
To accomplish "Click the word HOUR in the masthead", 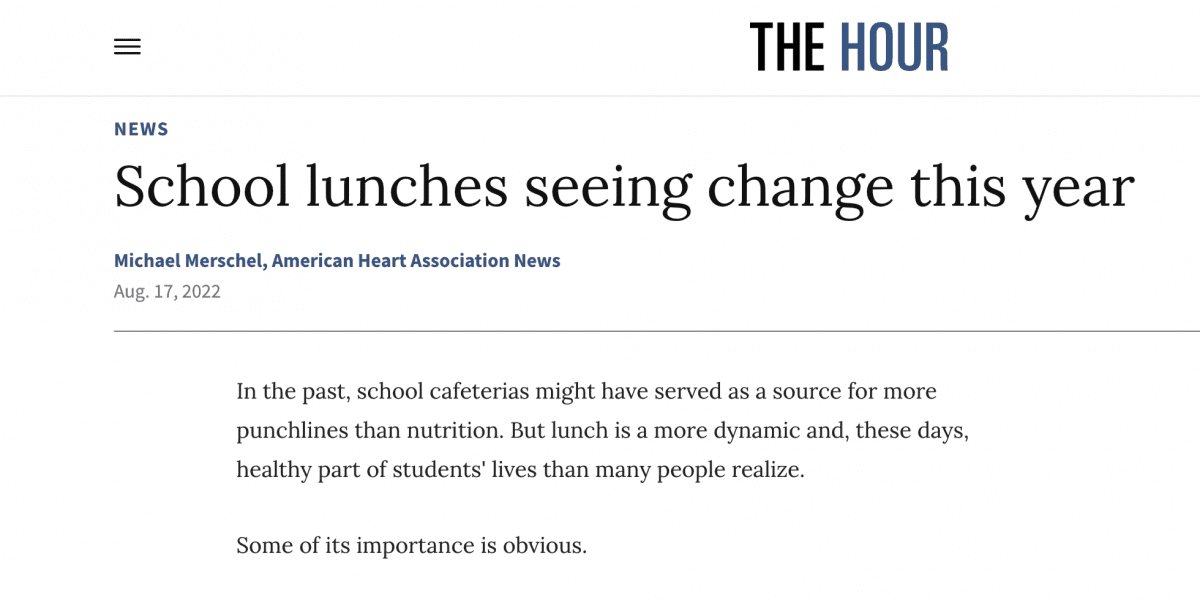I will (894, 47).
